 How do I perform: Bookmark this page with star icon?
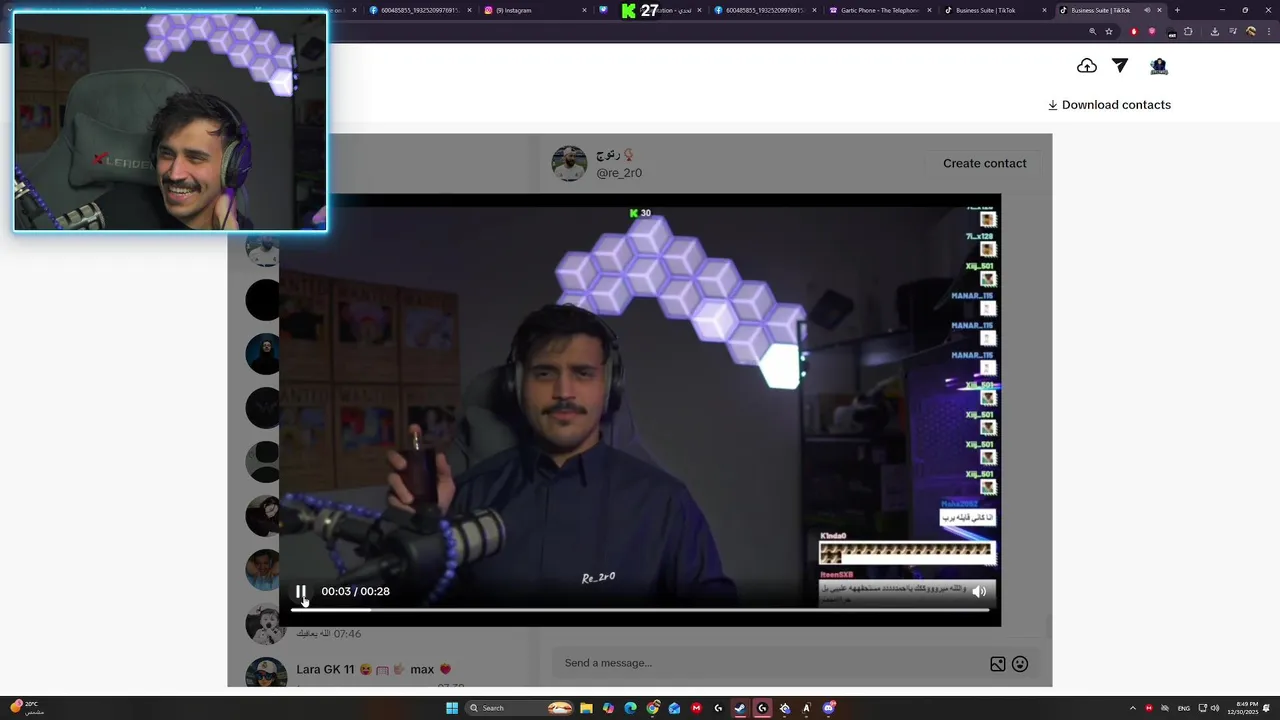point(1109,31)
